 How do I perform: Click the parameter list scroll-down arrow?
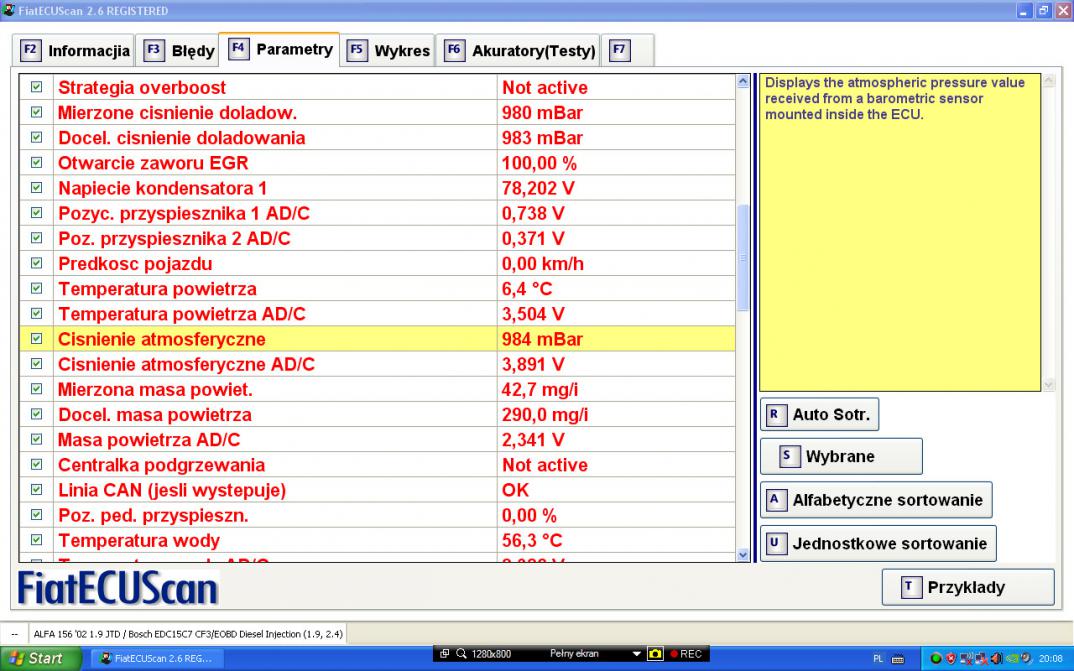point(742,554)
